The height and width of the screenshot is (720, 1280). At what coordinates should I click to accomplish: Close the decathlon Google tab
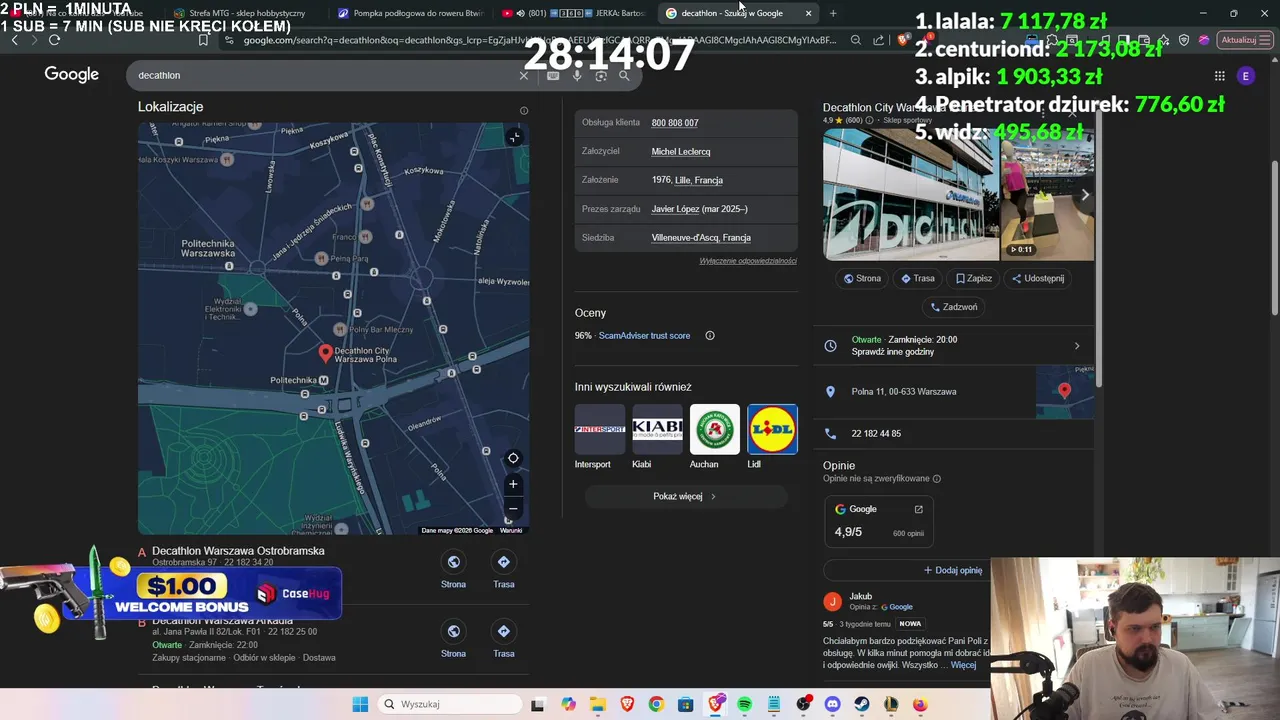[x=808, y=13]
